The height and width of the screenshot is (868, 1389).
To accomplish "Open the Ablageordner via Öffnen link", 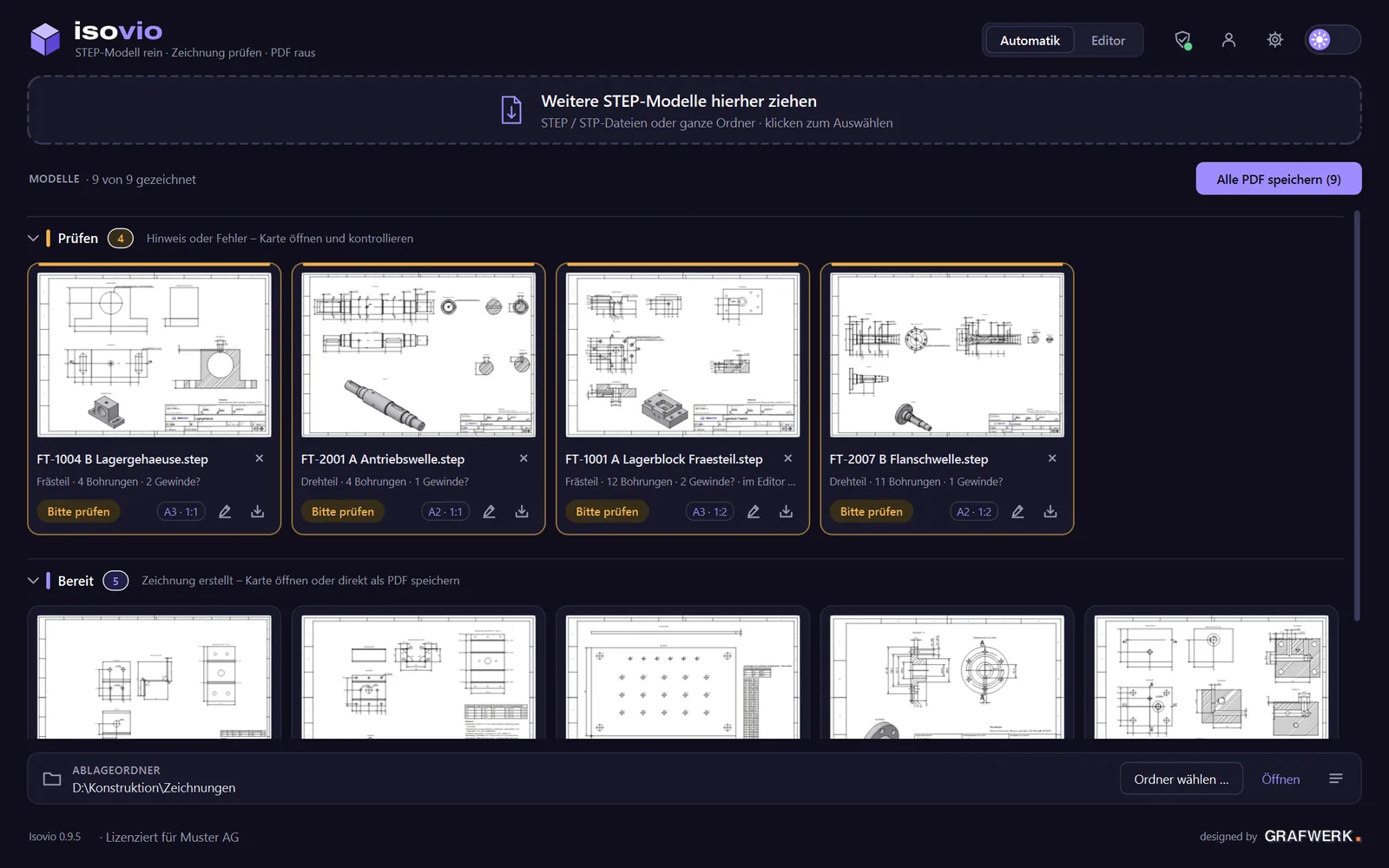I will pyautogui.click(x=1280, y=779).
